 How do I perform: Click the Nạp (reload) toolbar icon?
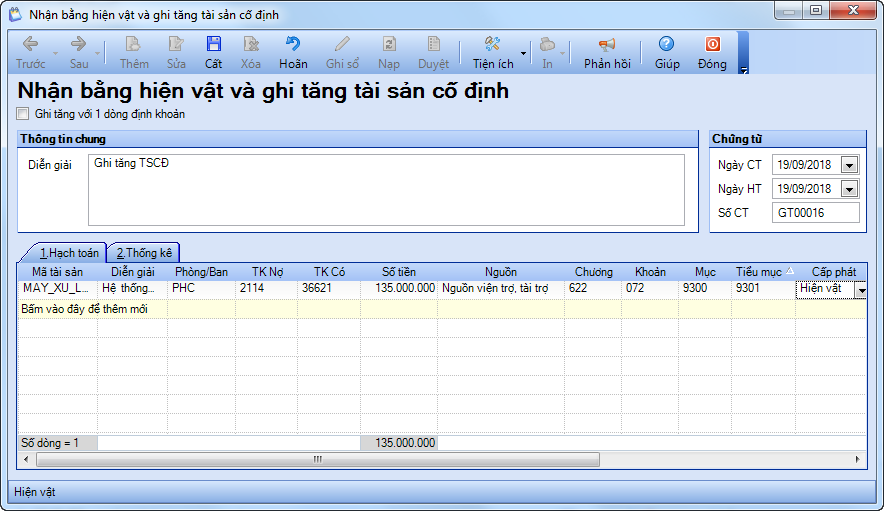coord(389,52)
